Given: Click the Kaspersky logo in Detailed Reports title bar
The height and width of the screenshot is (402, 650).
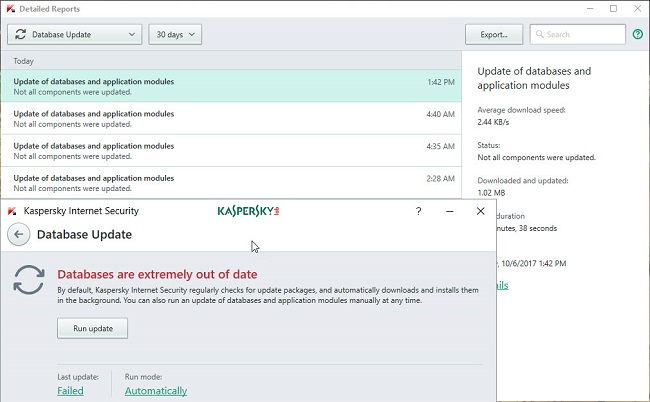Looking at the screenshot, I should click(11, 9).
